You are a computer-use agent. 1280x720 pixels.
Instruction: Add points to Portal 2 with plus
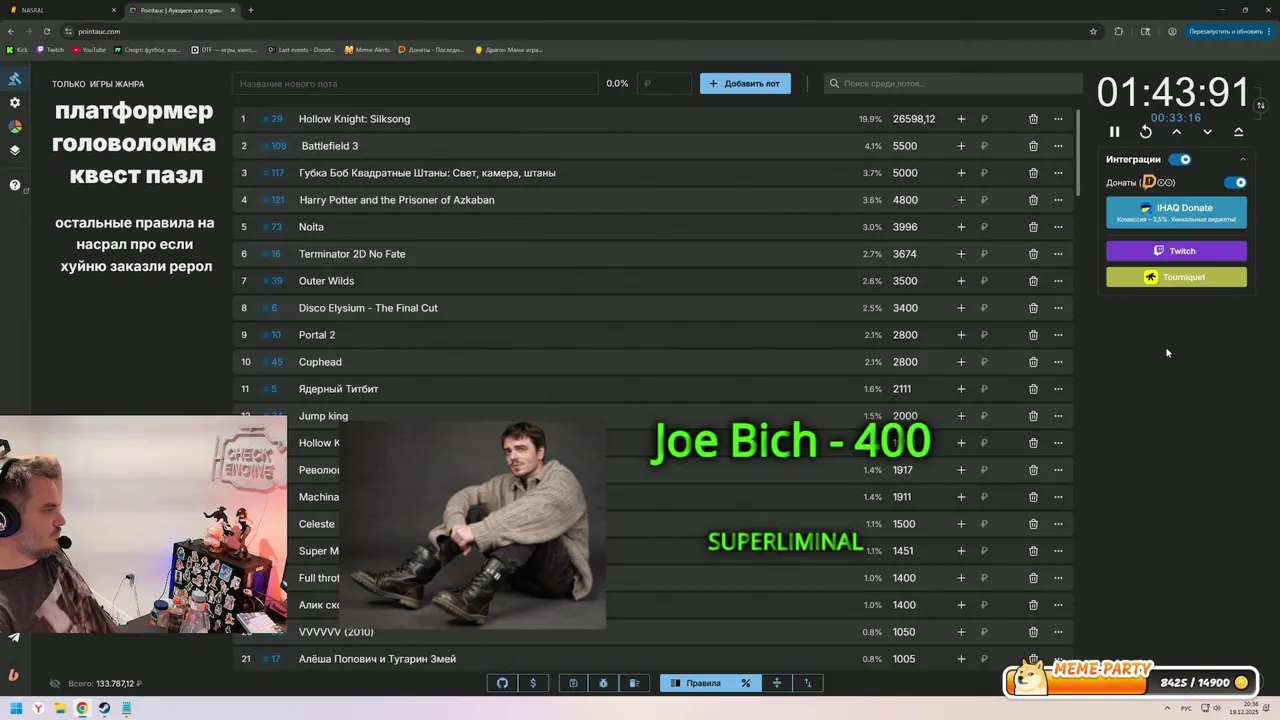[961, 335]
